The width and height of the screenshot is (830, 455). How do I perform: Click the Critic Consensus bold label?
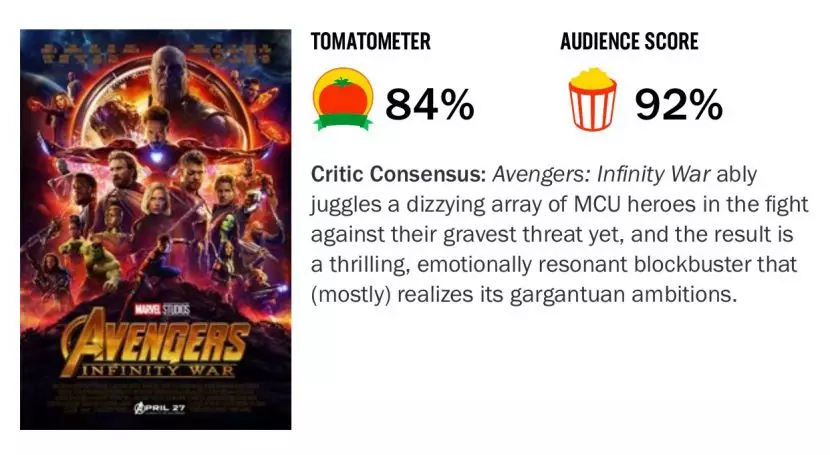click(398, 174)
